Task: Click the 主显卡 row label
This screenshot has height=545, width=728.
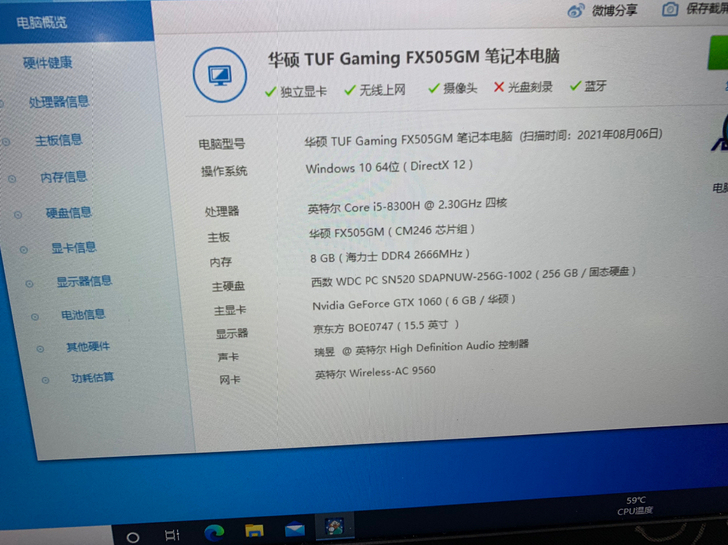Action: [230, 310]
